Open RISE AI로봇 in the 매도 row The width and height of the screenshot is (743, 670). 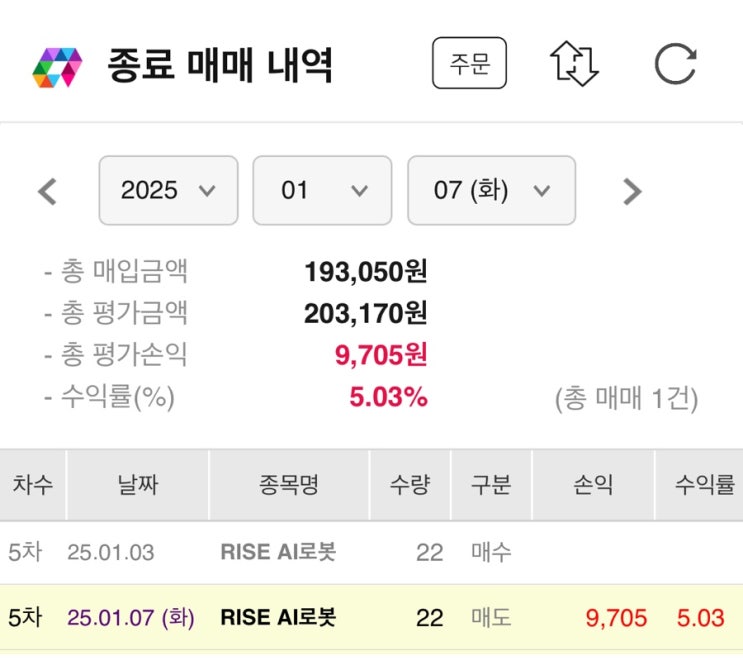pos(278,617)
